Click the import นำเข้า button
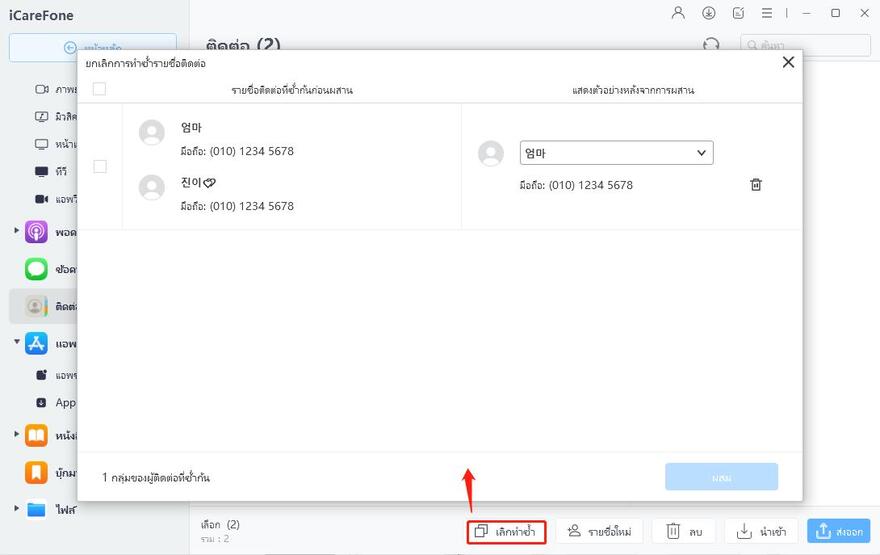Viewport: 880px width, 555px height. click(762, 531)
